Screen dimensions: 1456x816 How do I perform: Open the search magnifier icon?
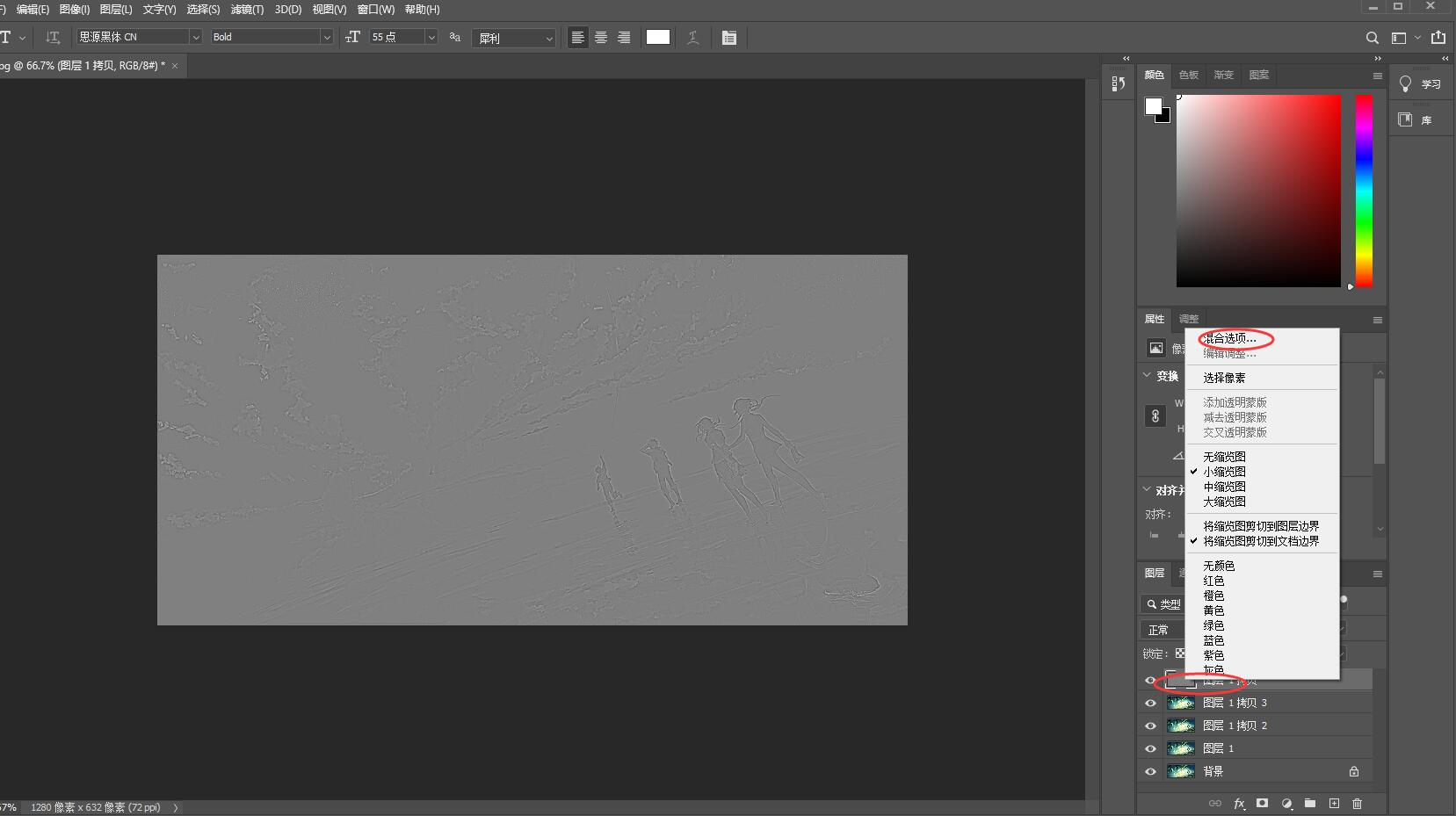point(1373,38)
